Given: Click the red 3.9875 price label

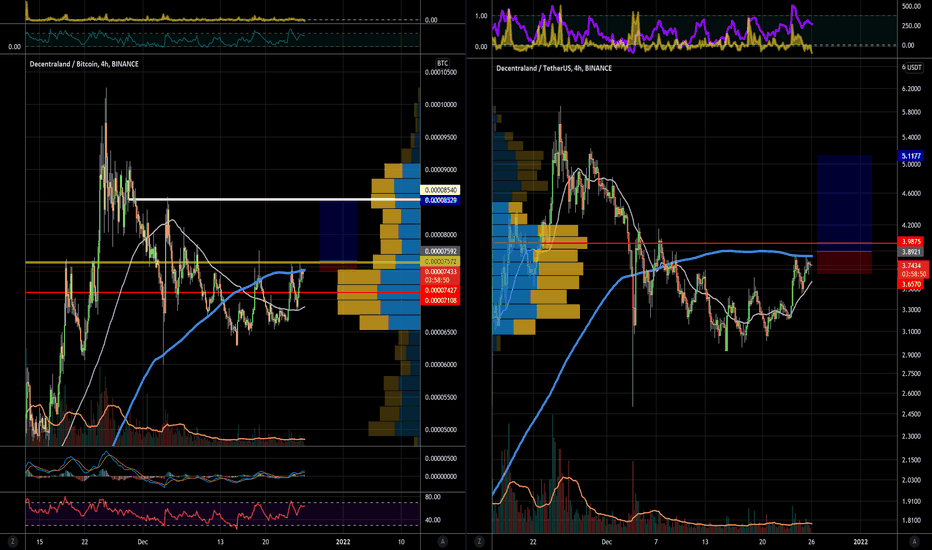Looking at the screenshot, I should point(911,241).
